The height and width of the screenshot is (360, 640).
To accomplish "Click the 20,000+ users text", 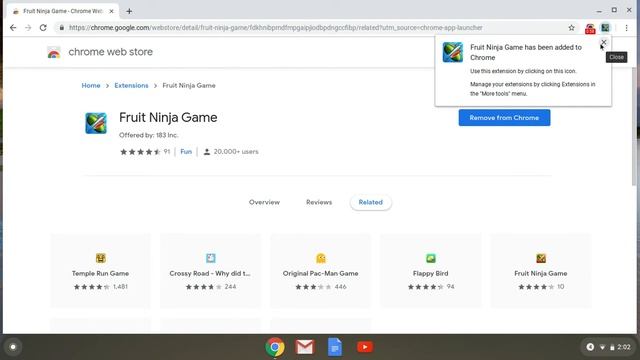I will (x=236, y=152).
